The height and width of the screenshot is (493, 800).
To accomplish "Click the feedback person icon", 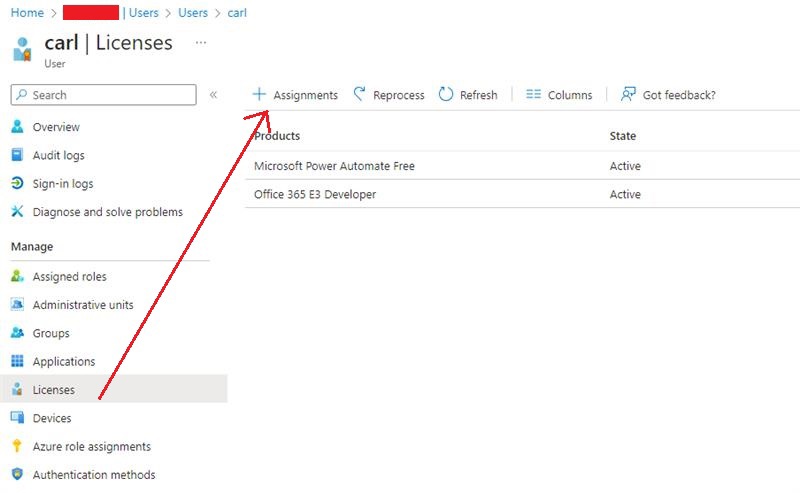I will (628, 94).
